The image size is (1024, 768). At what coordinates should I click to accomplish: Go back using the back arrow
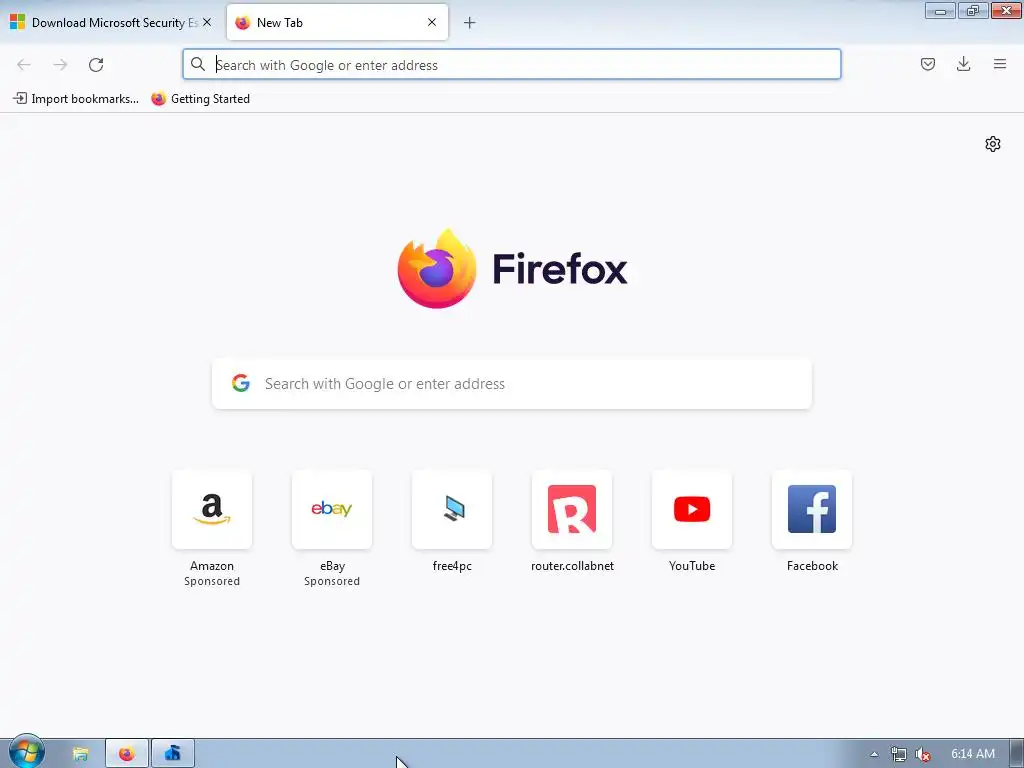(x=24, y=65)
